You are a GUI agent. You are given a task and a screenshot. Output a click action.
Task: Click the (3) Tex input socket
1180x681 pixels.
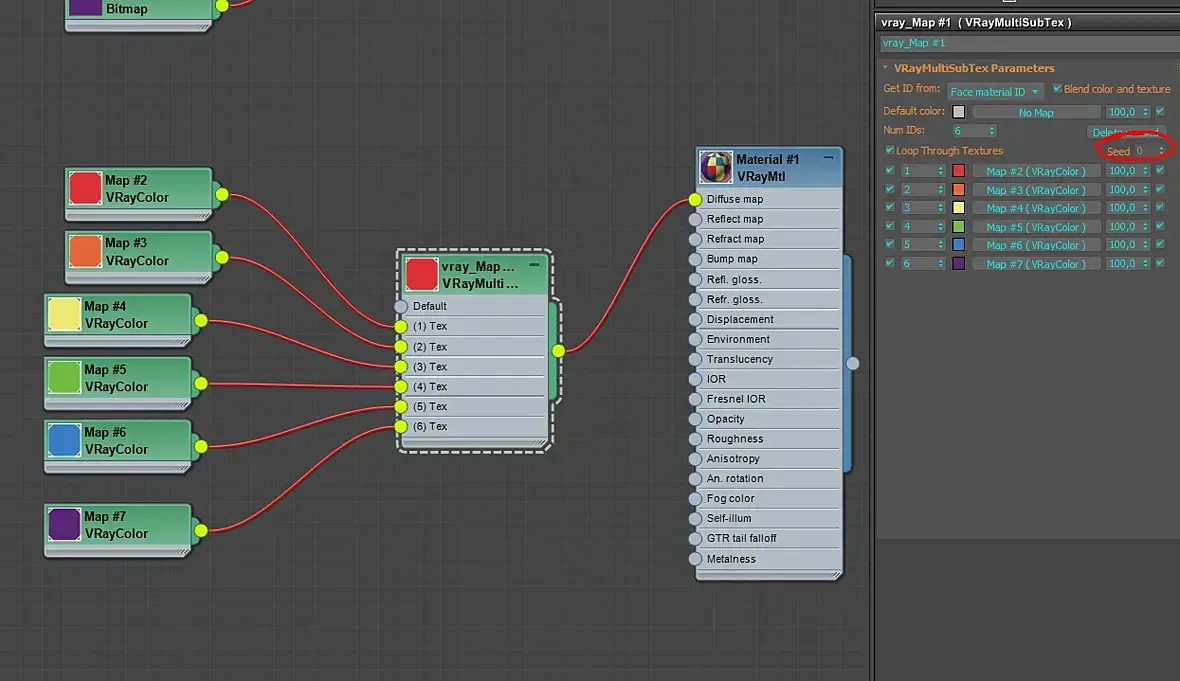tap(401, 366)
